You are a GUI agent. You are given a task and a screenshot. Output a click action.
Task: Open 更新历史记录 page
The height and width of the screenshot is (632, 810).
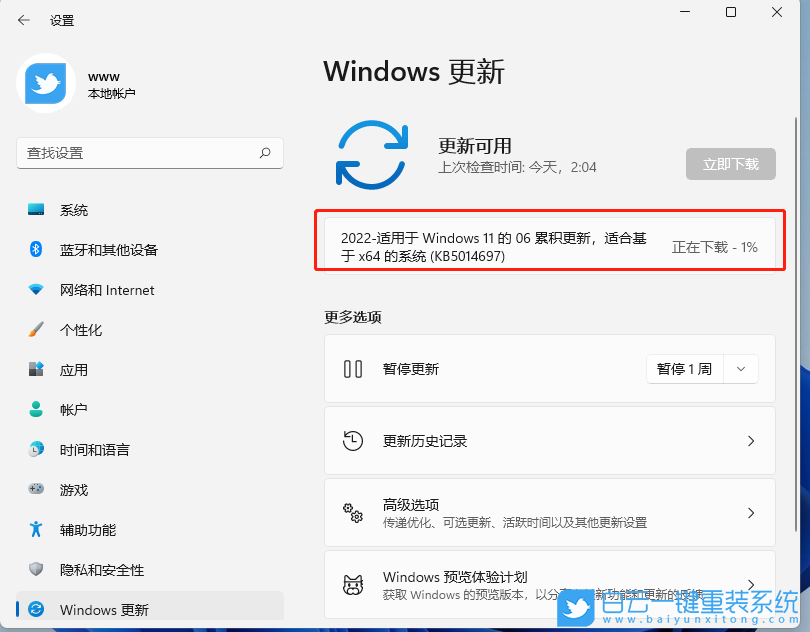pyautogui.click(x=549, y=440)
